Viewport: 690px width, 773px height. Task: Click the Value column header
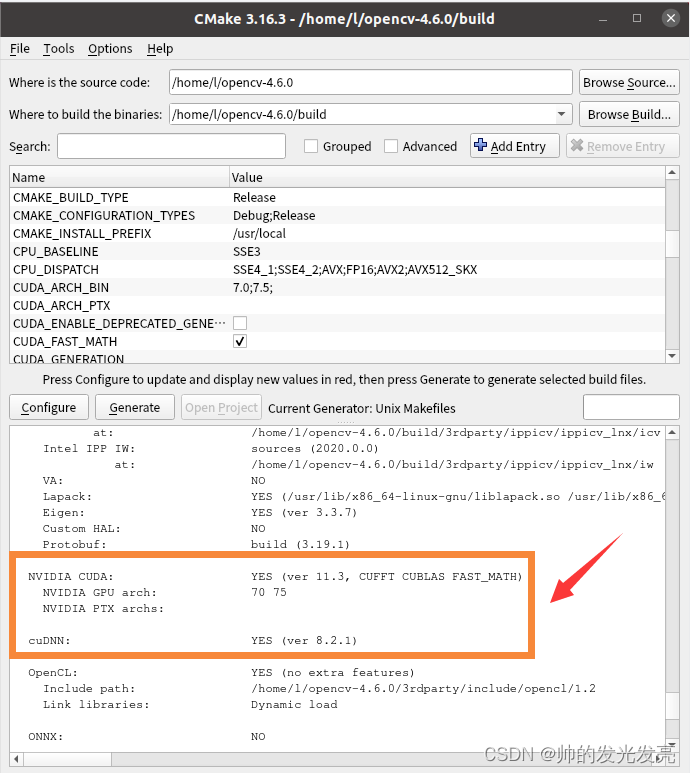(447, 177)
